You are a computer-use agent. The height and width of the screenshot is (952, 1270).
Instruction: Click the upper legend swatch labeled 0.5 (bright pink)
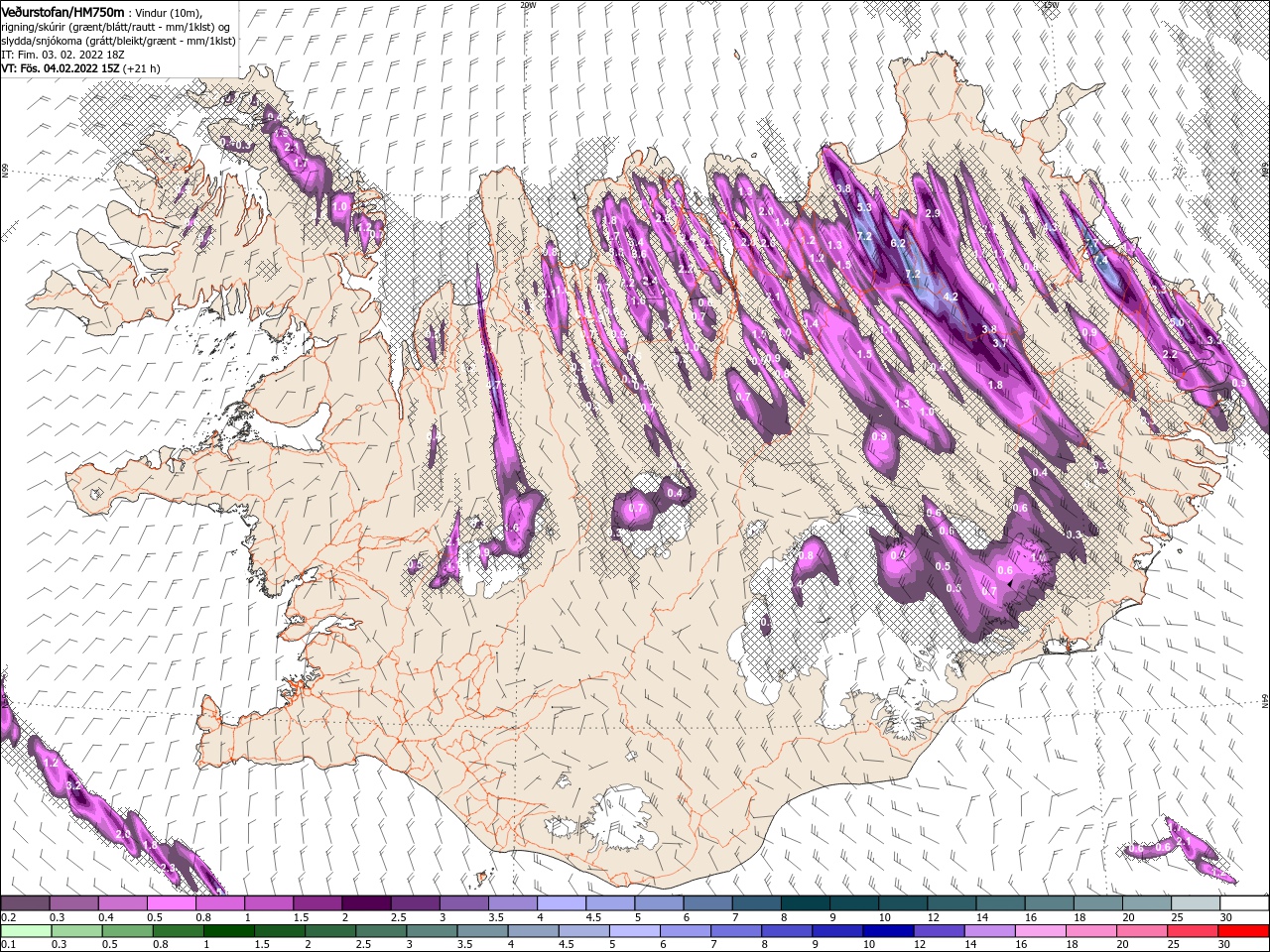click(171, 902)
